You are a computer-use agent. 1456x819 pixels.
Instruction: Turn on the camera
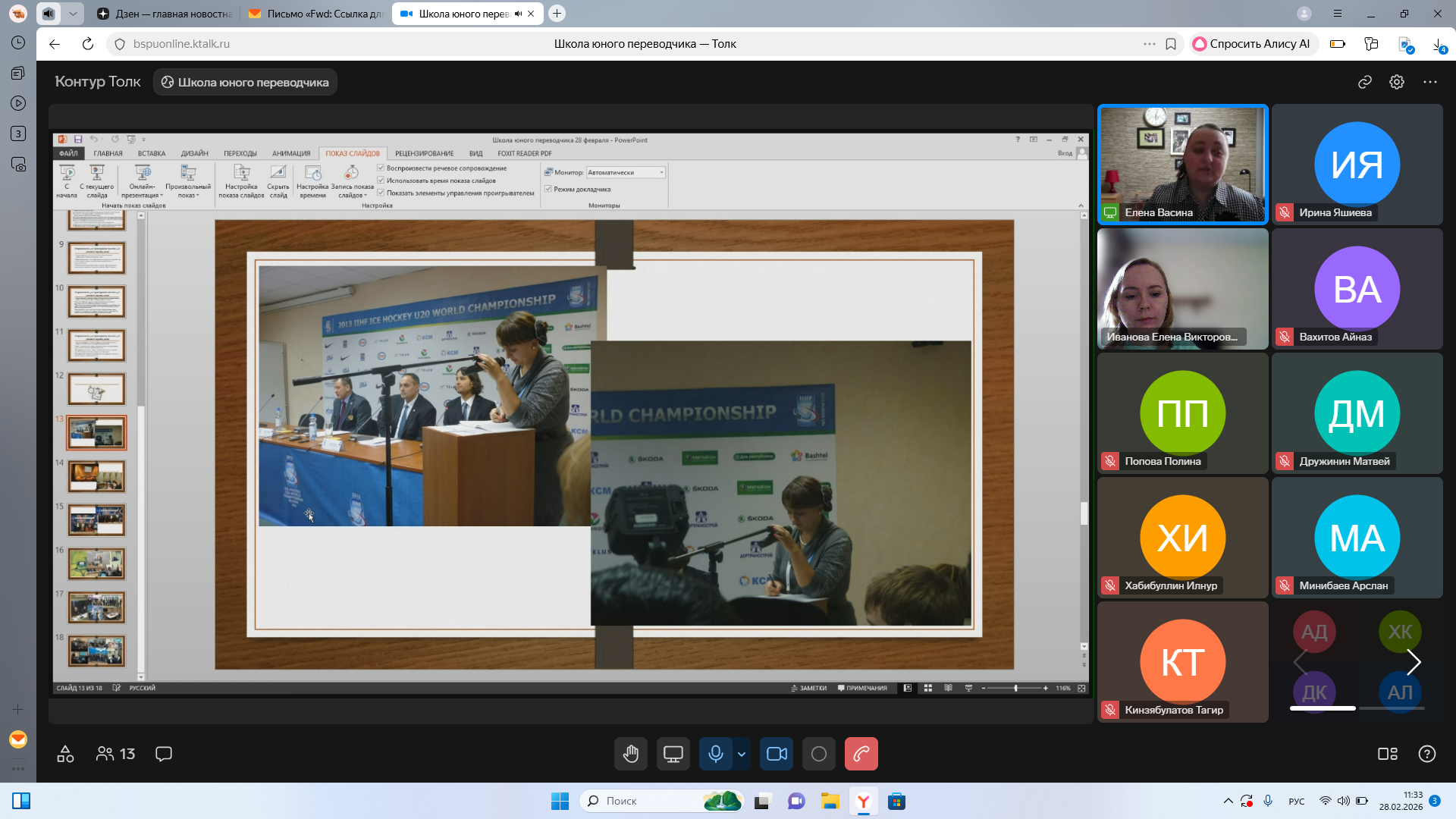coord(777,754)
